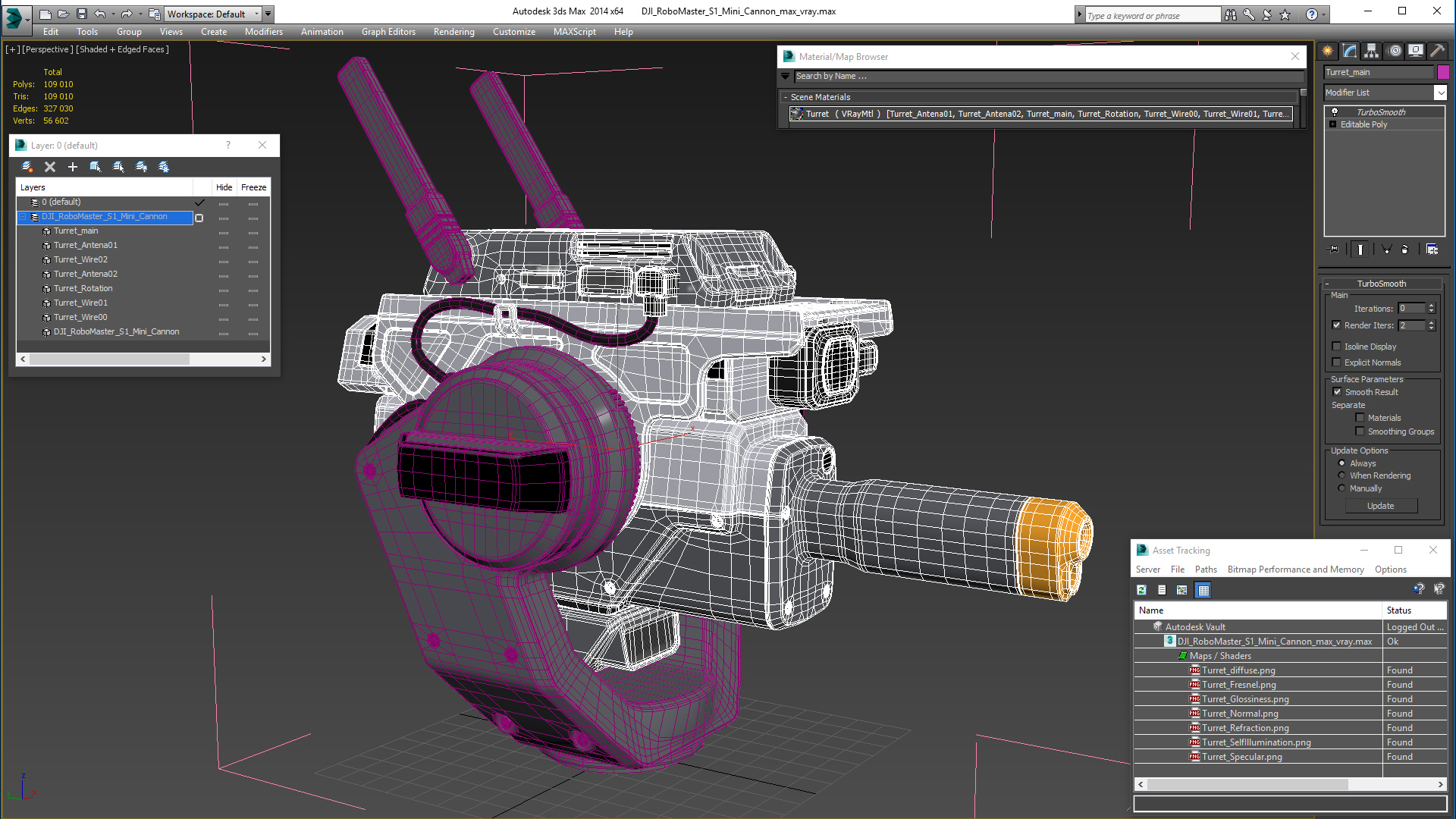Click the favorites star icon in title bar
This screenshot has width=1456, height=819.
pos(1285,14)
